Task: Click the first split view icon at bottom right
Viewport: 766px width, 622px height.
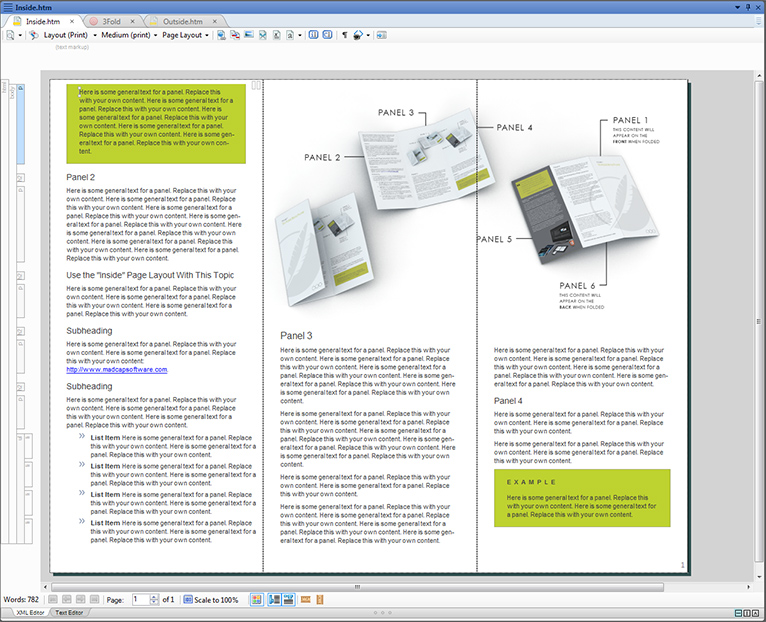Action: coord(739,613)
